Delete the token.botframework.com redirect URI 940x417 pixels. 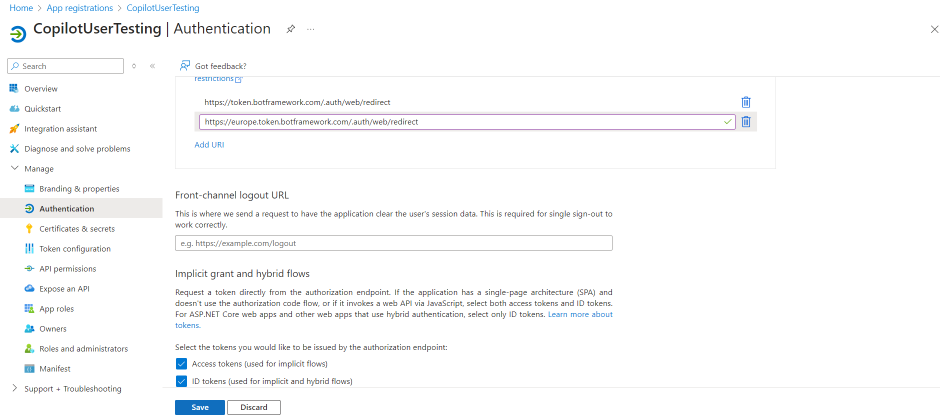click(745, 102)
